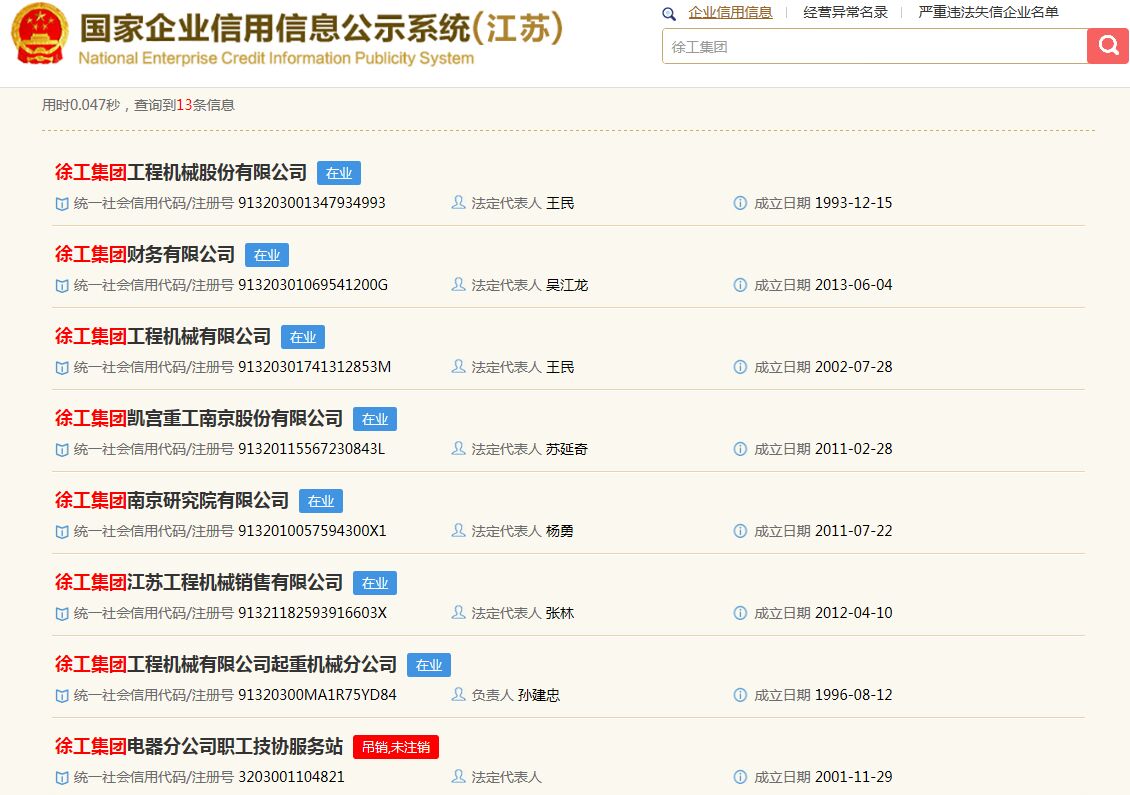Click the info icon beside 成立日期 2013-06-04
This screenshot has height=795, width=1130.
coord(740,285)
